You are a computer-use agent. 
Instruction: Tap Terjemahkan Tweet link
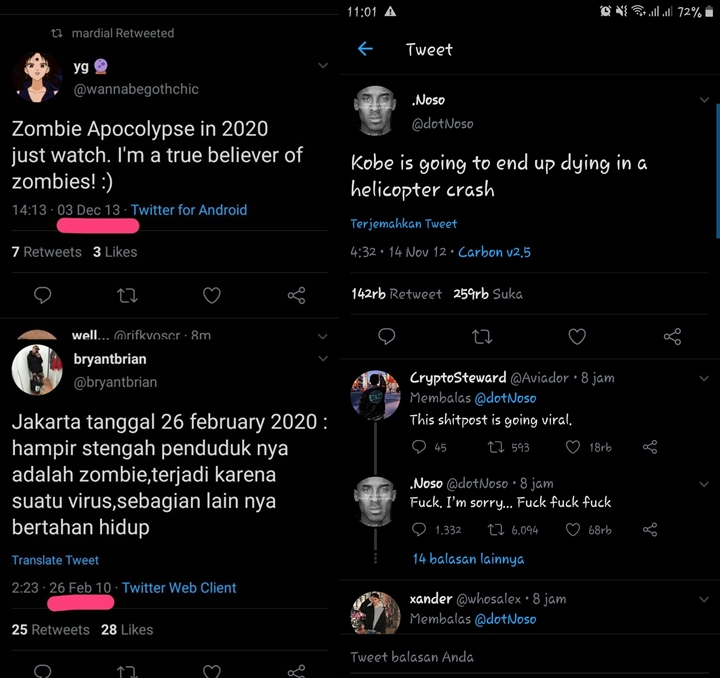(x=403, y=224)
